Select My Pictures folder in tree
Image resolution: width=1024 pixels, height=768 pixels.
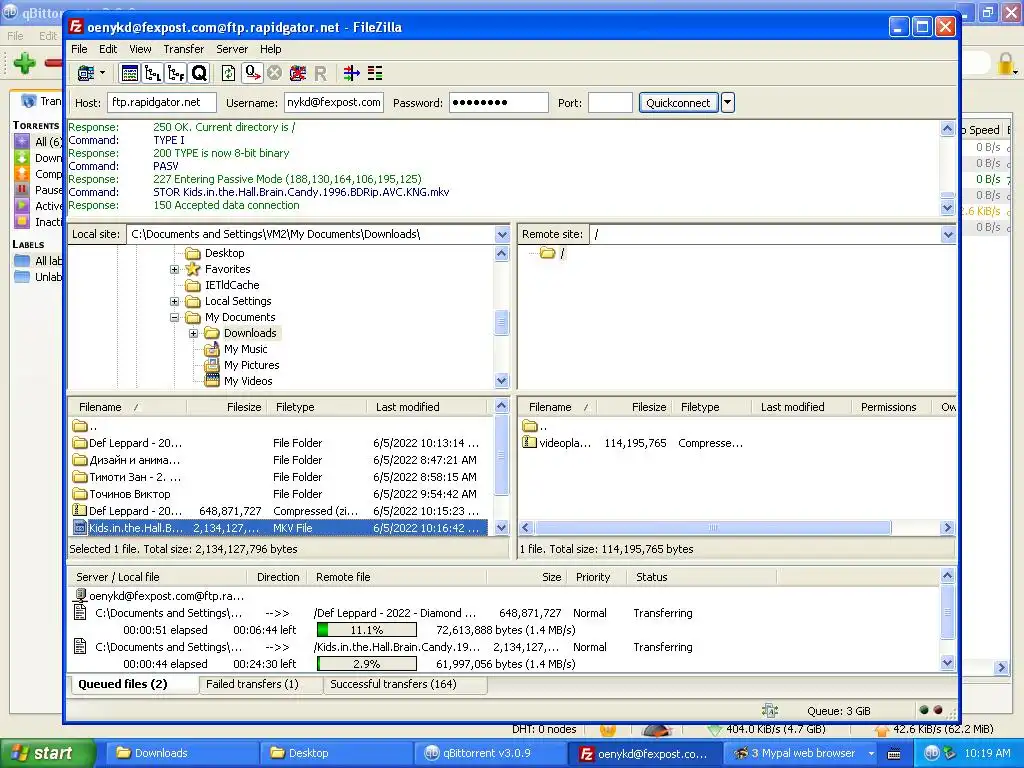click(x=251, y=365)
